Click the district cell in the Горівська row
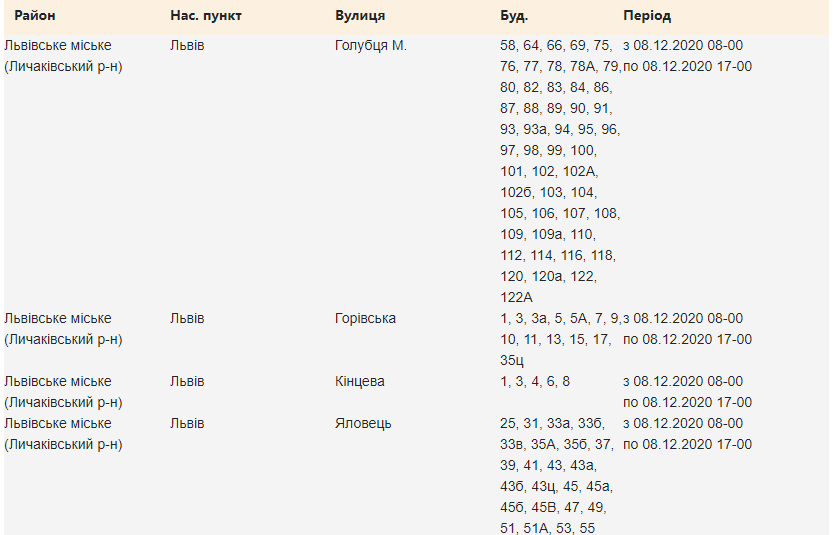Viewport: 836px width, 535px height. click(x=63, y=329)
